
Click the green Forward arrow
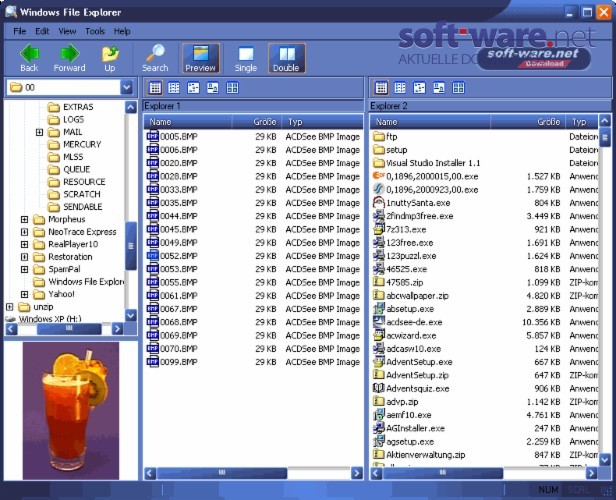(70, 58)
